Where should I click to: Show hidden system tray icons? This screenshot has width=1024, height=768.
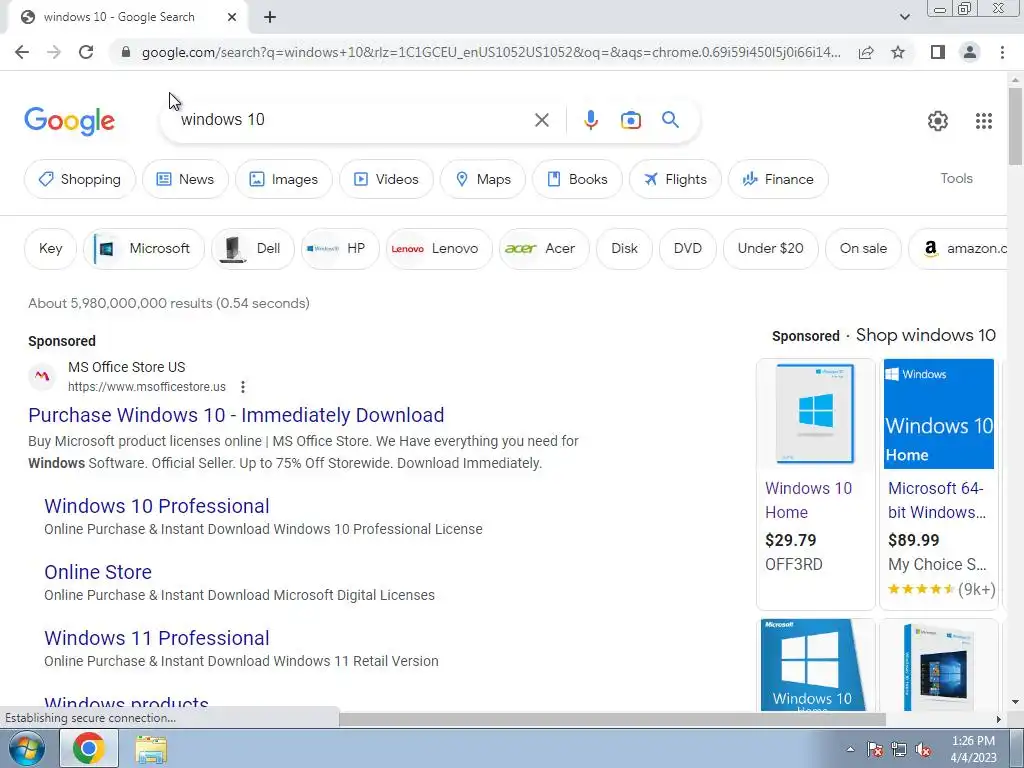pyautogui.click(x=850, y=750)
